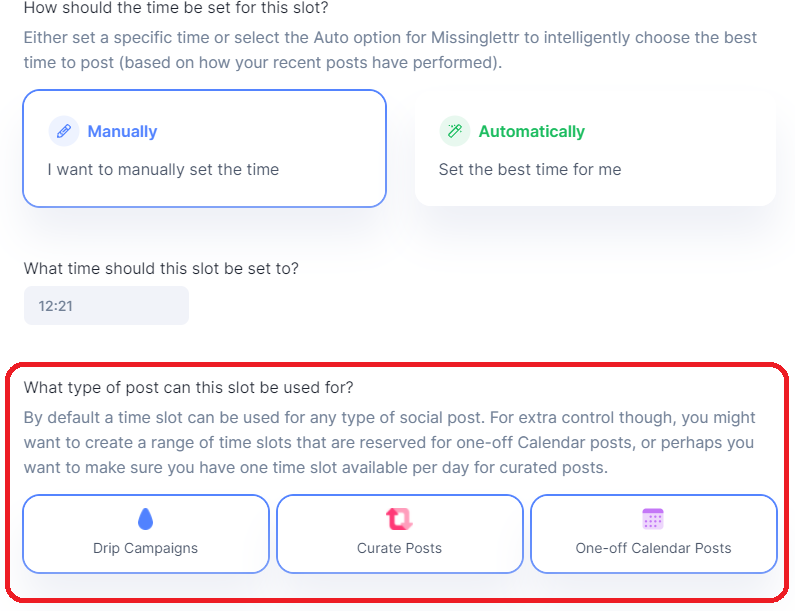
Task: Click 'What time should this slot be set to?'
Action: [x=161, y=268]
